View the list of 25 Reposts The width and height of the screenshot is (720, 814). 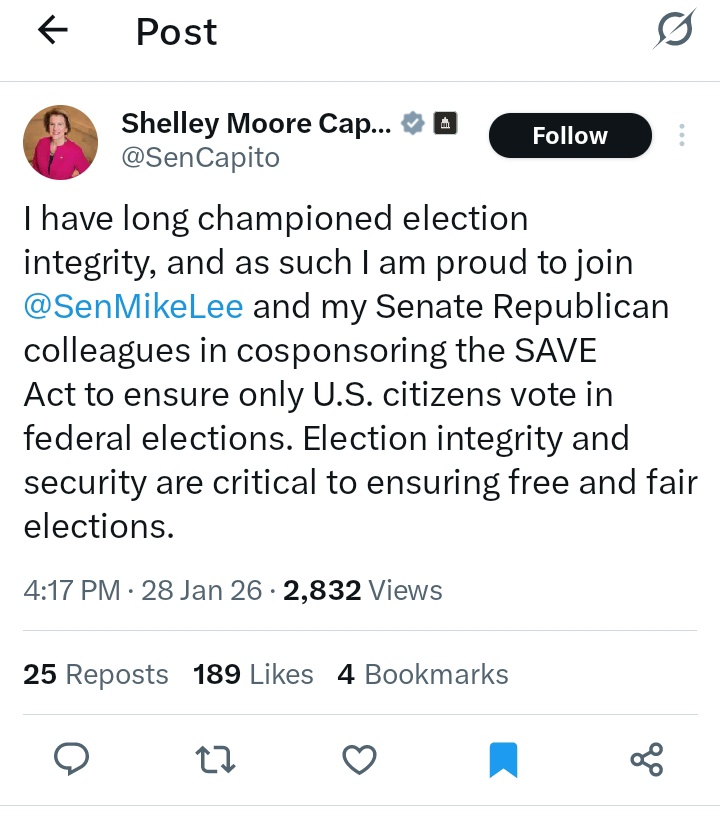96,675
